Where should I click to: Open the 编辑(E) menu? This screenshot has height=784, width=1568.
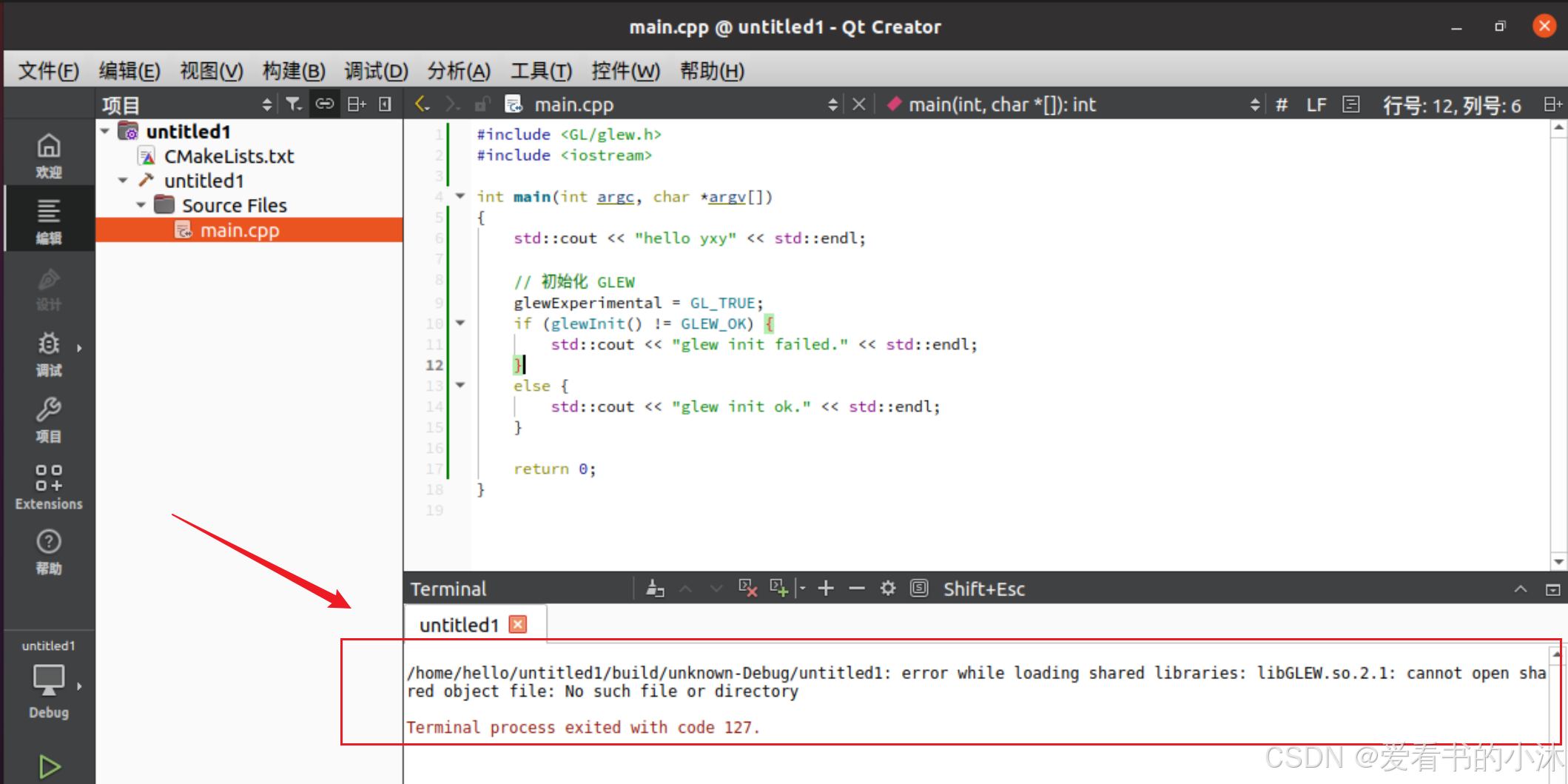[129, 71]
